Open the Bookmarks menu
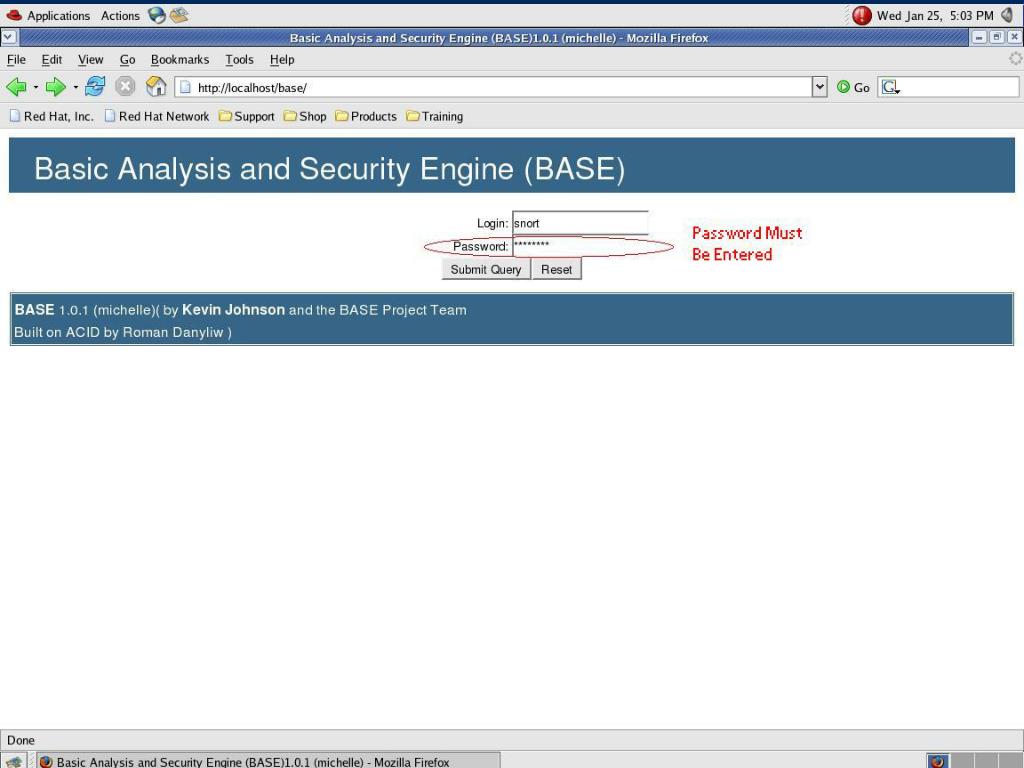1024x768 pixels. pos(180,59)
